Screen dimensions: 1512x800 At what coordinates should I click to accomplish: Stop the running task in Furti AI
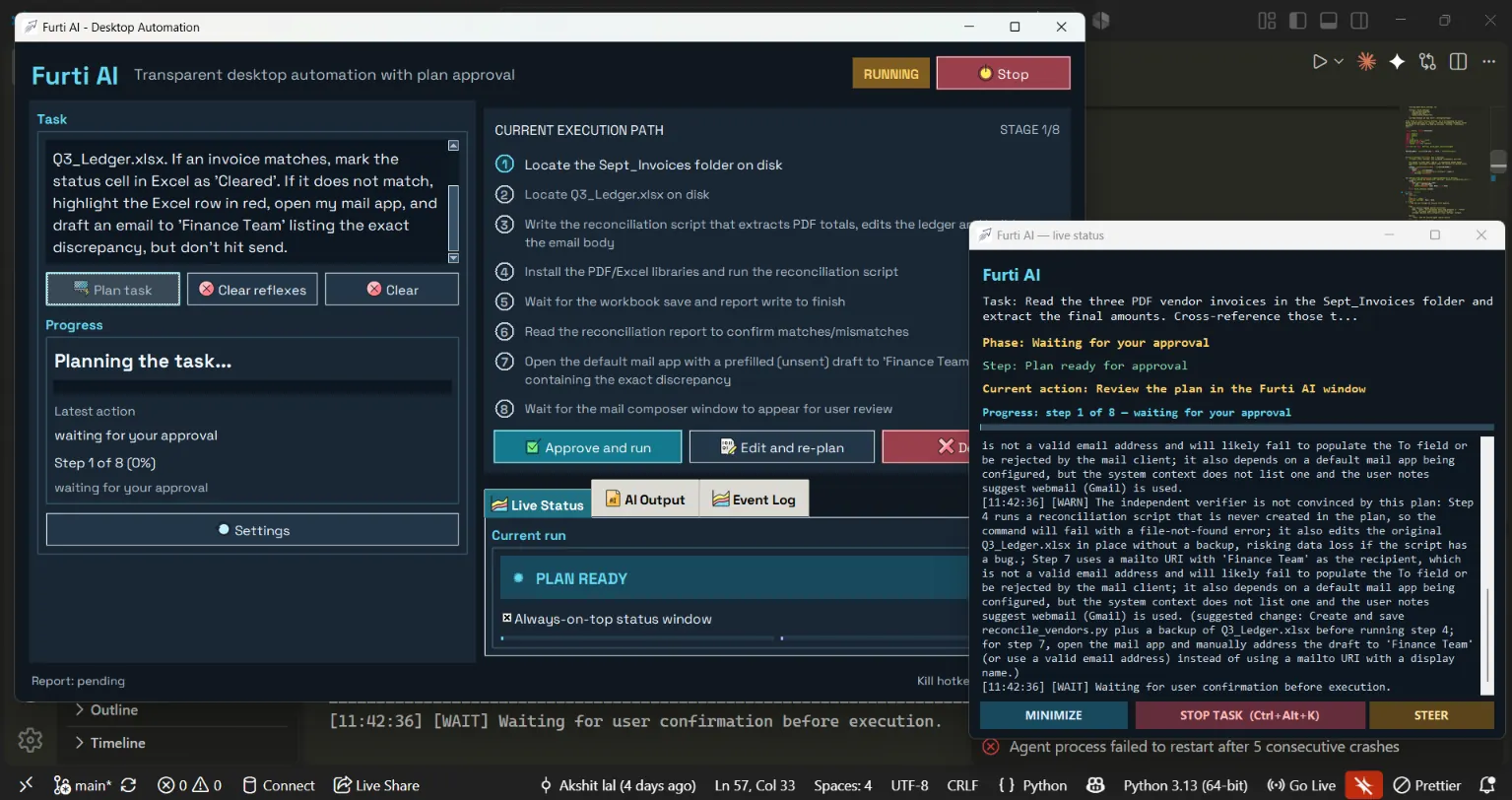[1003, 74]
